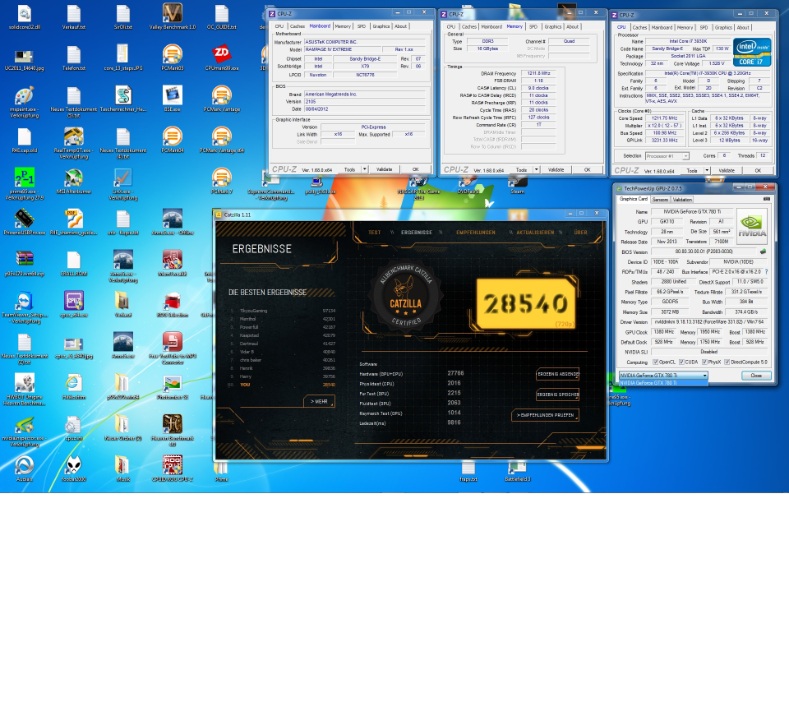
Task: Click the GPU-Z Name field reading GTX 780 Ti
Action: [691, 212]
